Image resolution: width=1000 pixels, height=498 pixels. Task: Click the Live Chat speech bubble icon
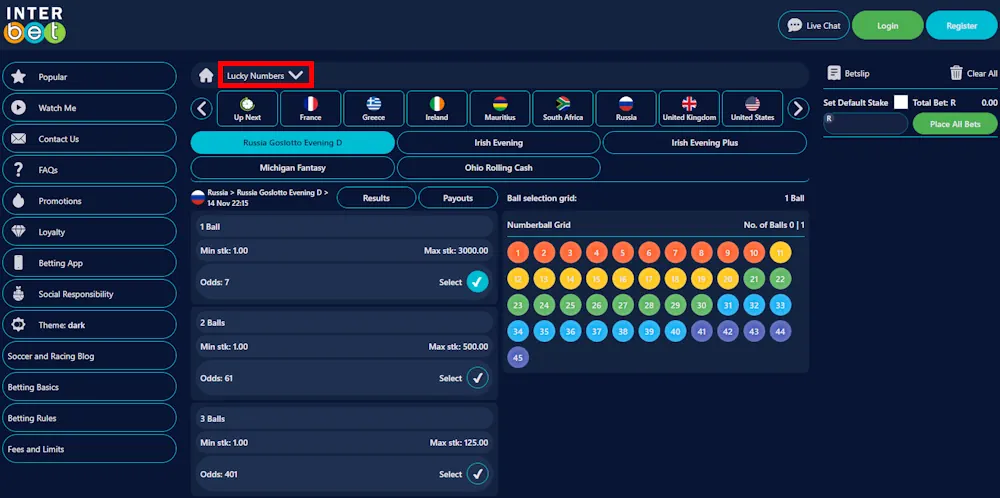coord(795,26)
